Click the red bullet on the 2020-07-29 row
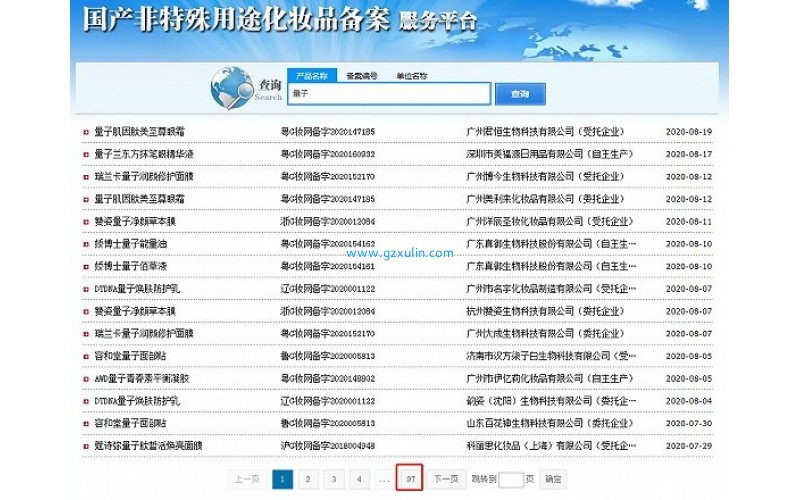Viewport: 800px width, 500px height. pos(86,446)
